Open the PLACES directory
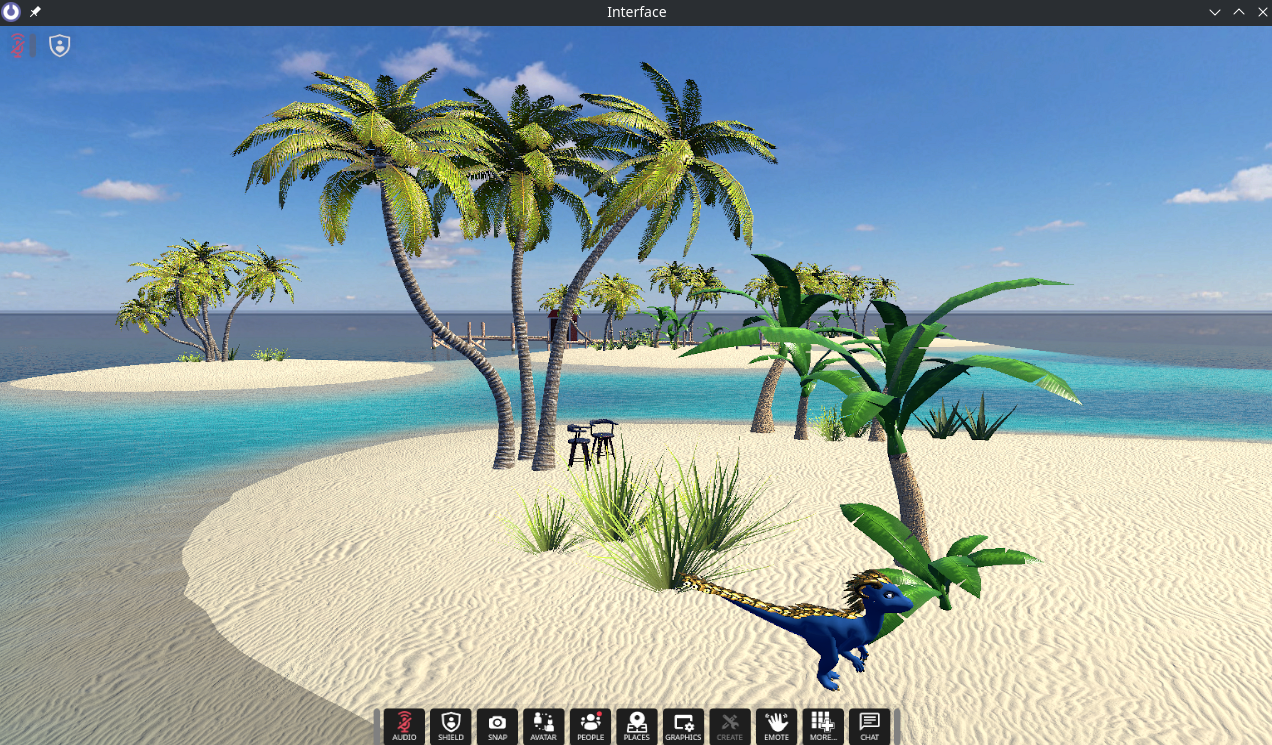The height and width of the screenshot is (745, 1272). (x=637, y=726)
